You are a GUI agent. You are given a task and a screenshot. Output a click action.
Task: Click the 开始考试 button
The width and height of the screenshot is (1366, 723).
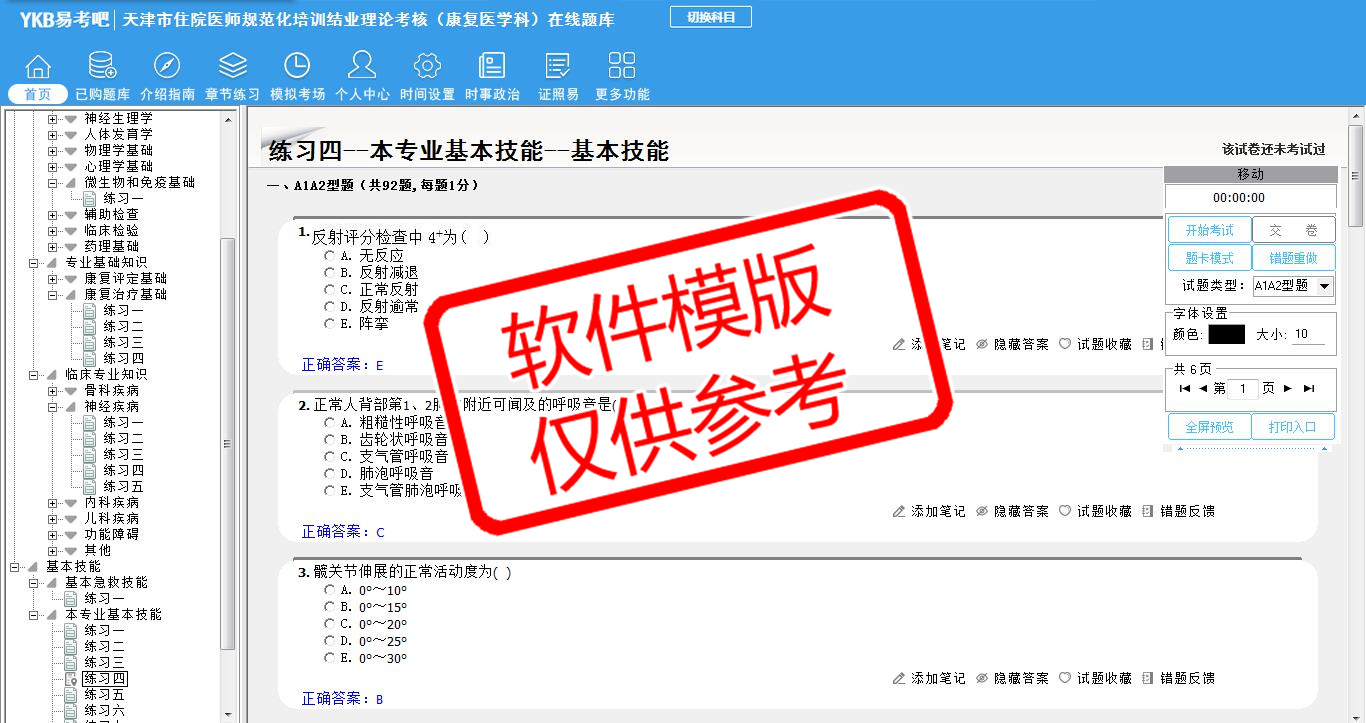(x=1209, y=230)
